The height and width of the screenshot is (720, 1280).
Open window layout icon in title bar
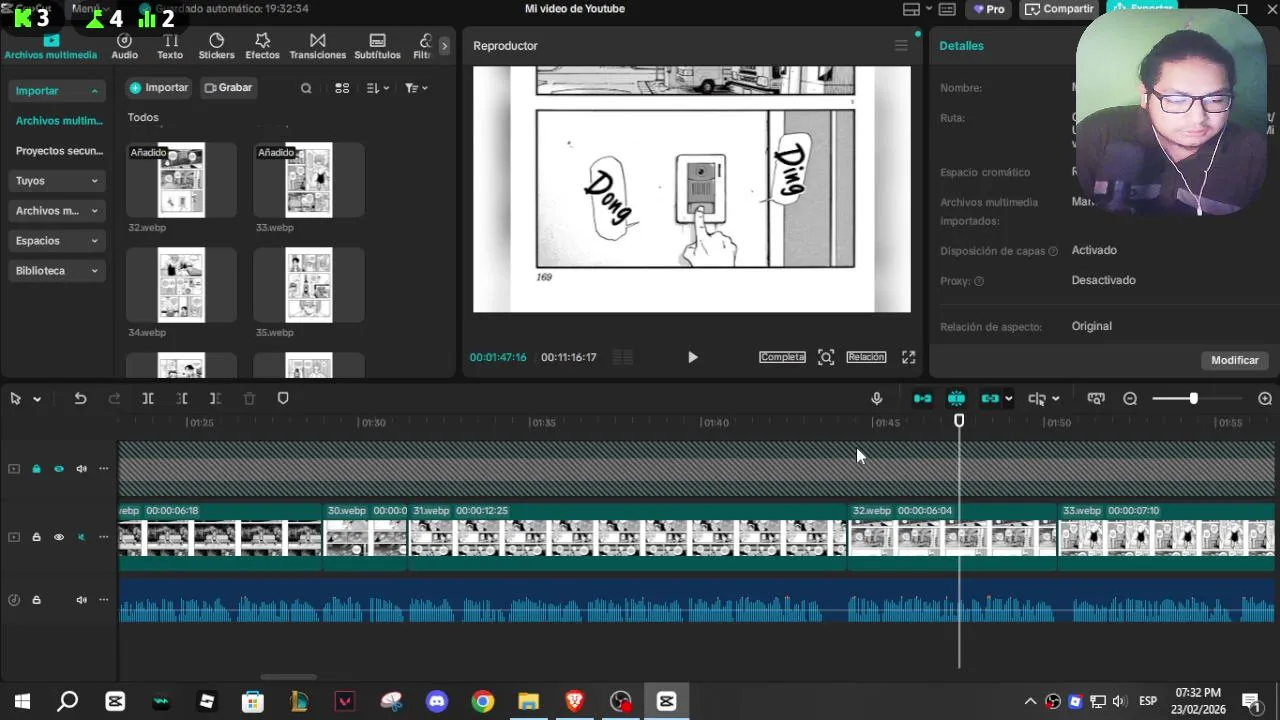(x=911, y=9)
